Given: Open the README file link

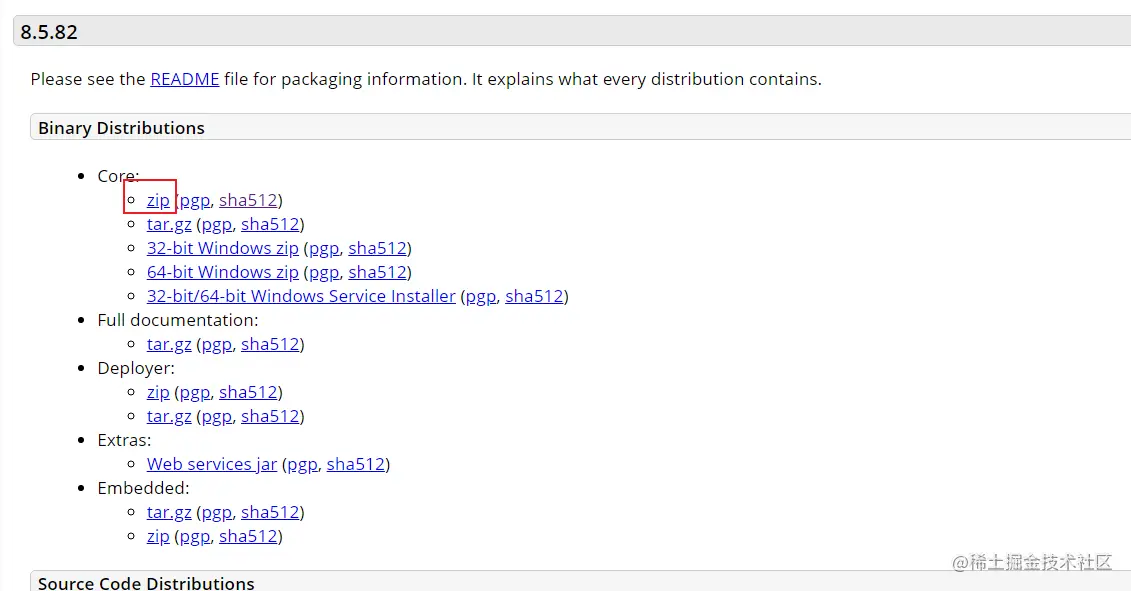Looking at the screenshot, I should tap(184, 79).
